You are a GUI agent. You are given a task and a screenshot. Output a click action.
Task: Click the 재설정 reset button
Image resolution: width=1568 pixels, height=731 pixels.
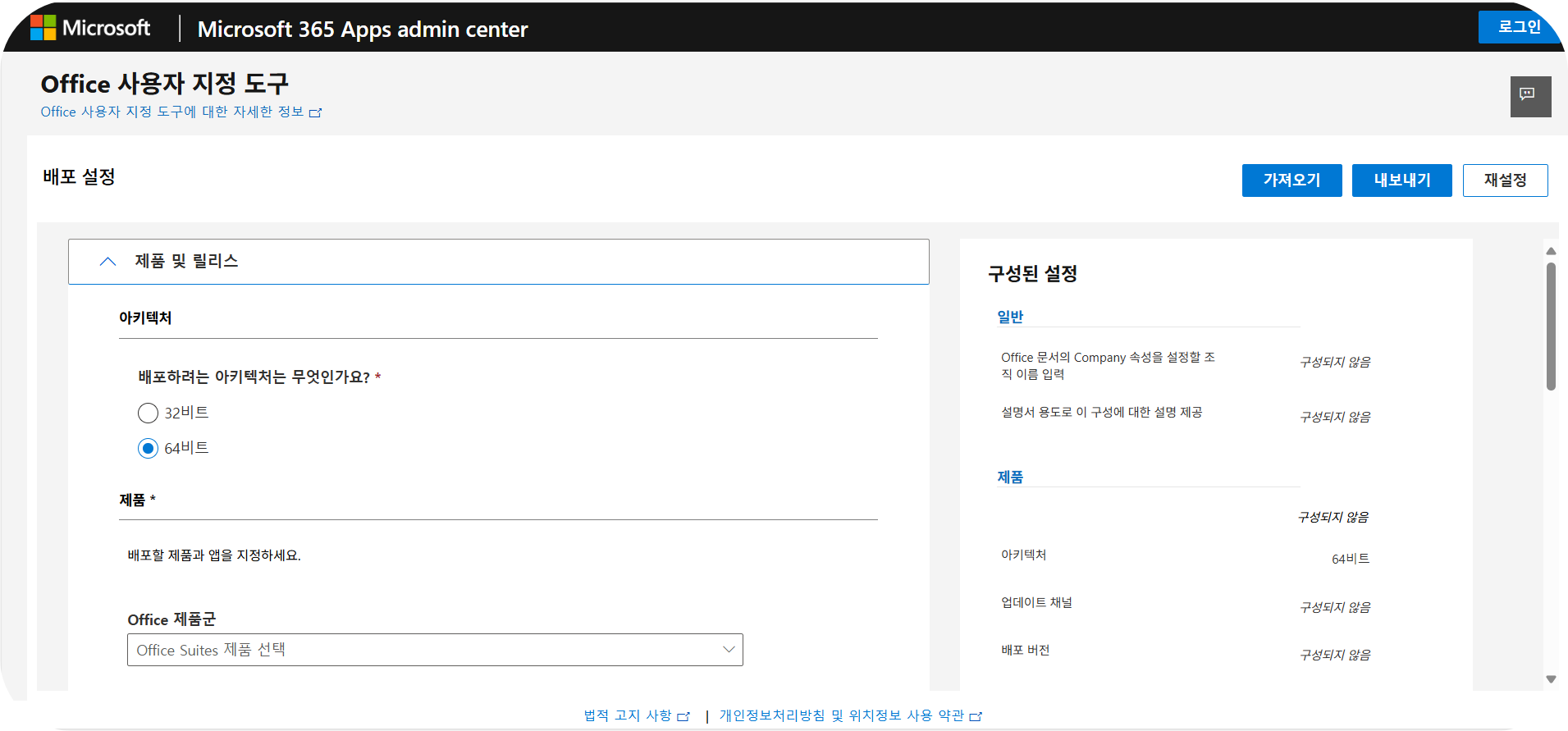1505,180
